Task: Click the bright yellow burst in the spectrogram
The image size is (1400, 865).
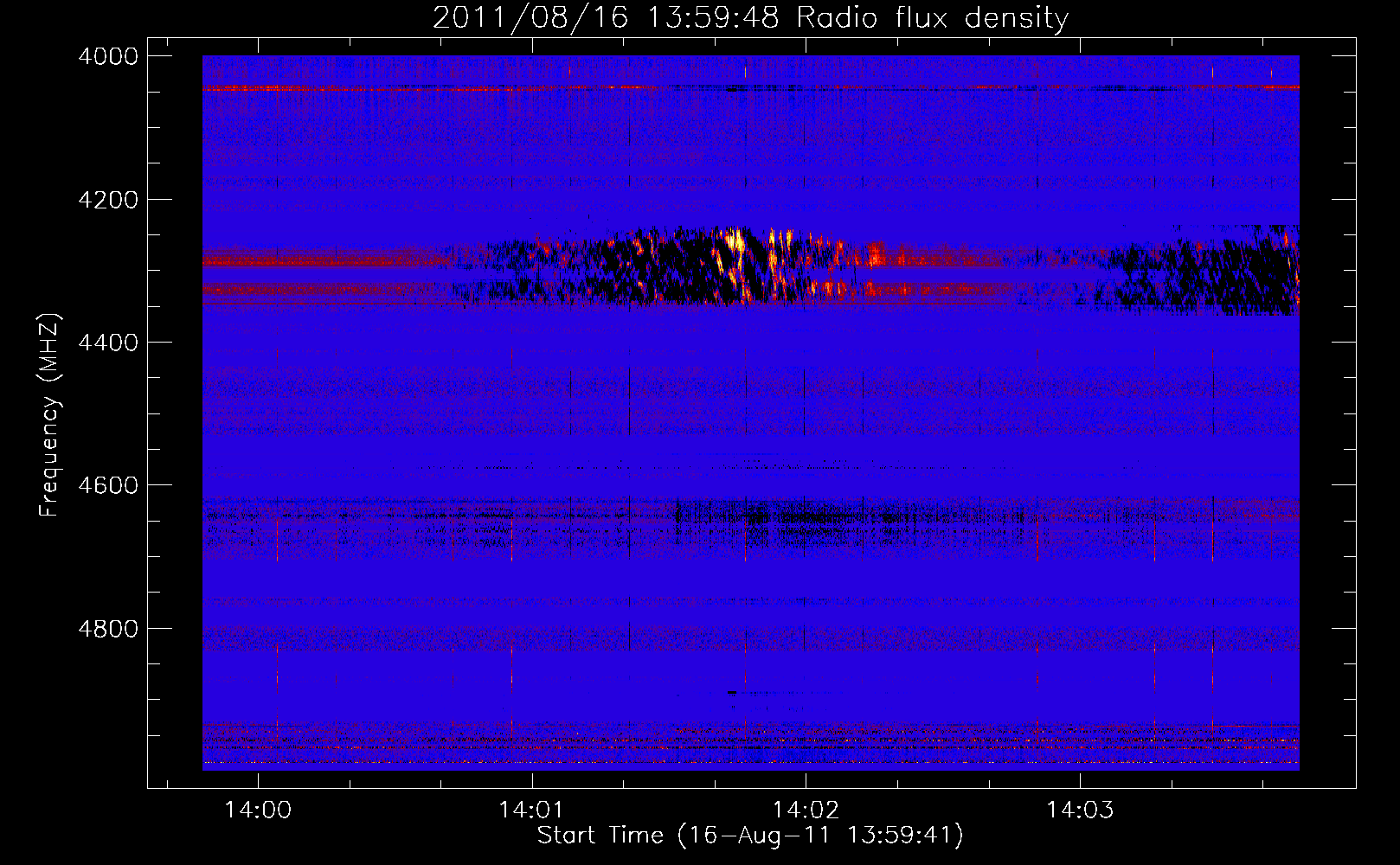Action: [x=735, y=240]
